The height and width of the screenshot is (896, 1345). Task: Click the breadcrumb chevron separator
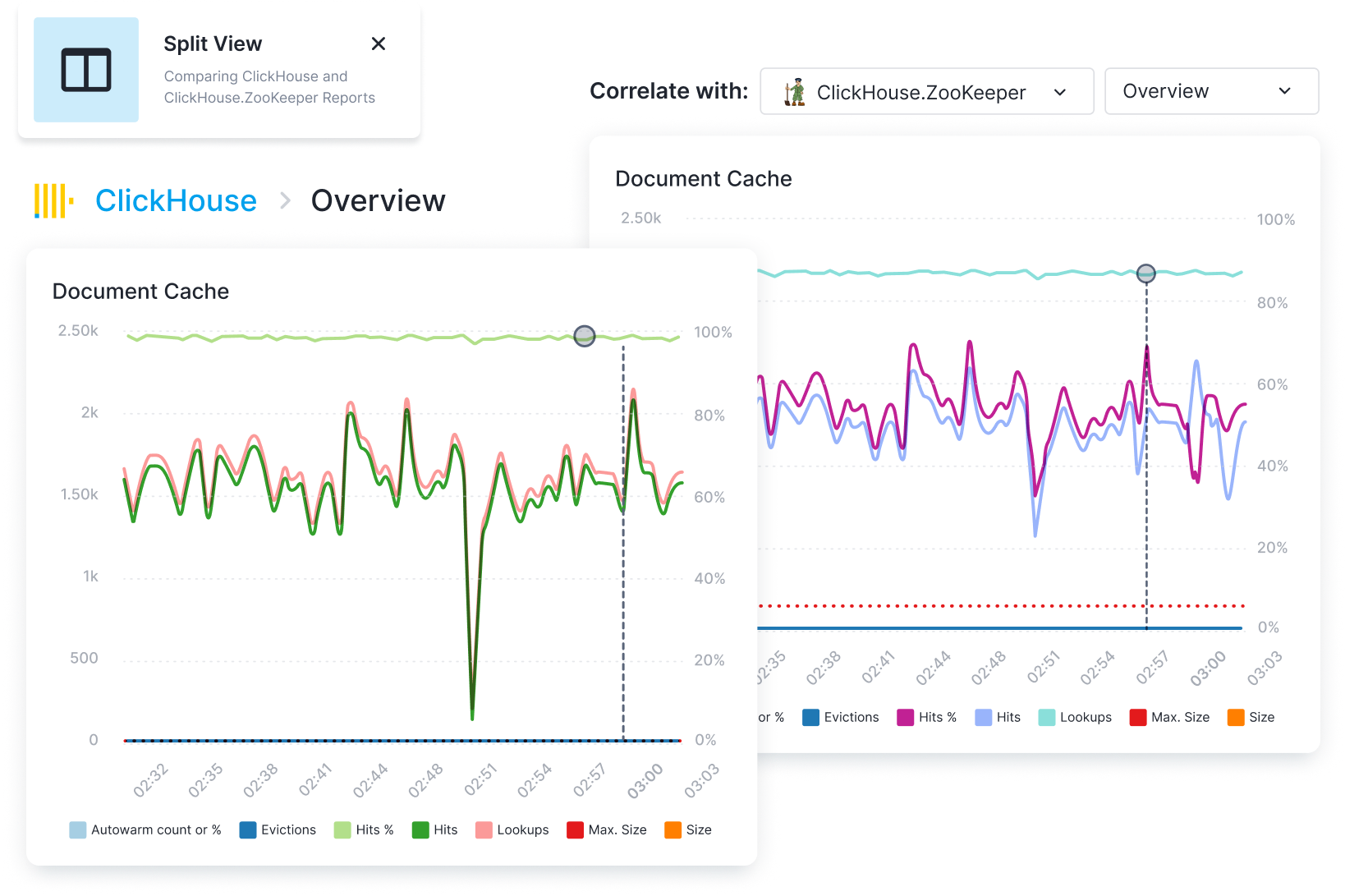285,200
